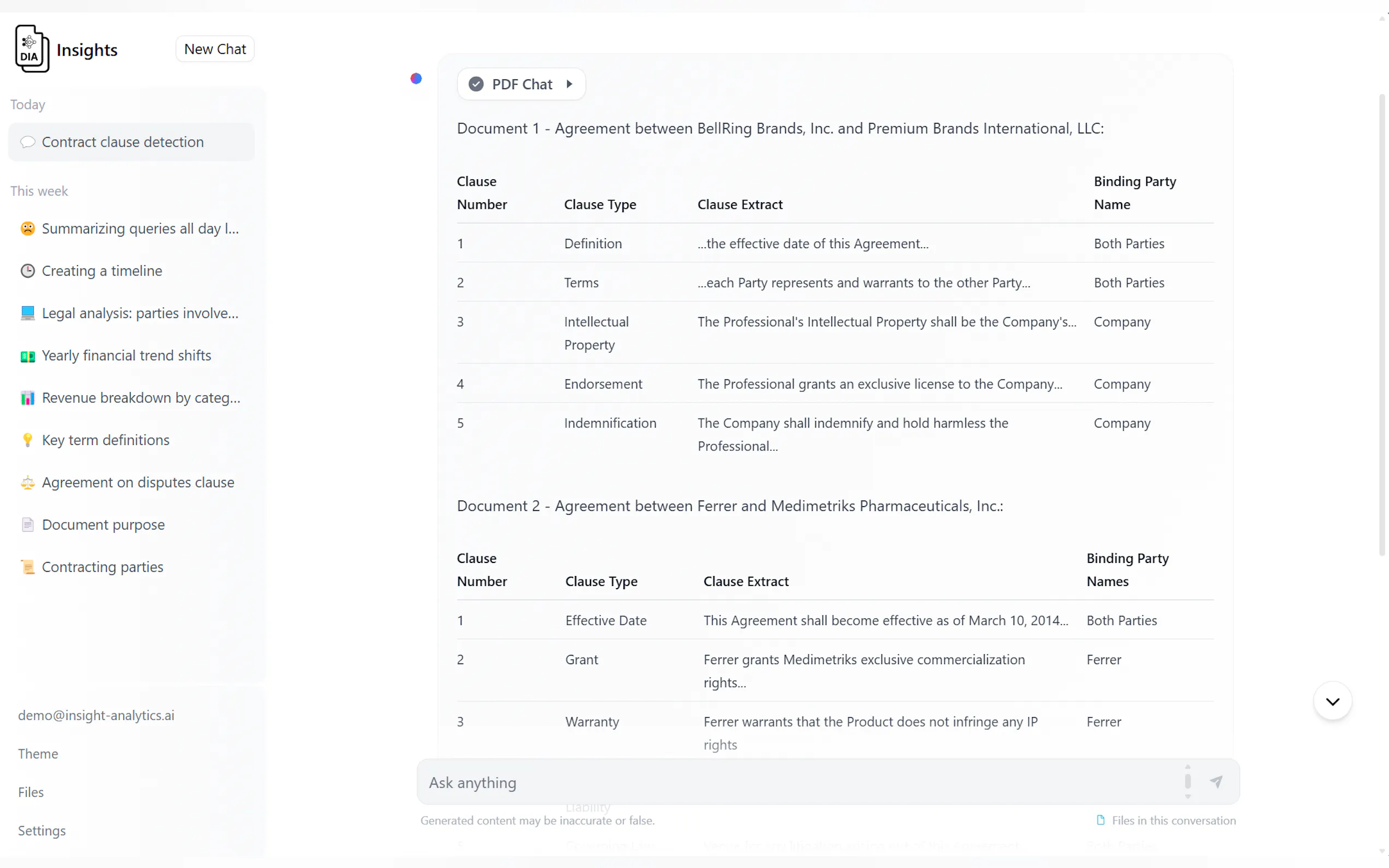Start a New Chat
This screenshot has width=1389, height=868.
pos(215,49)
